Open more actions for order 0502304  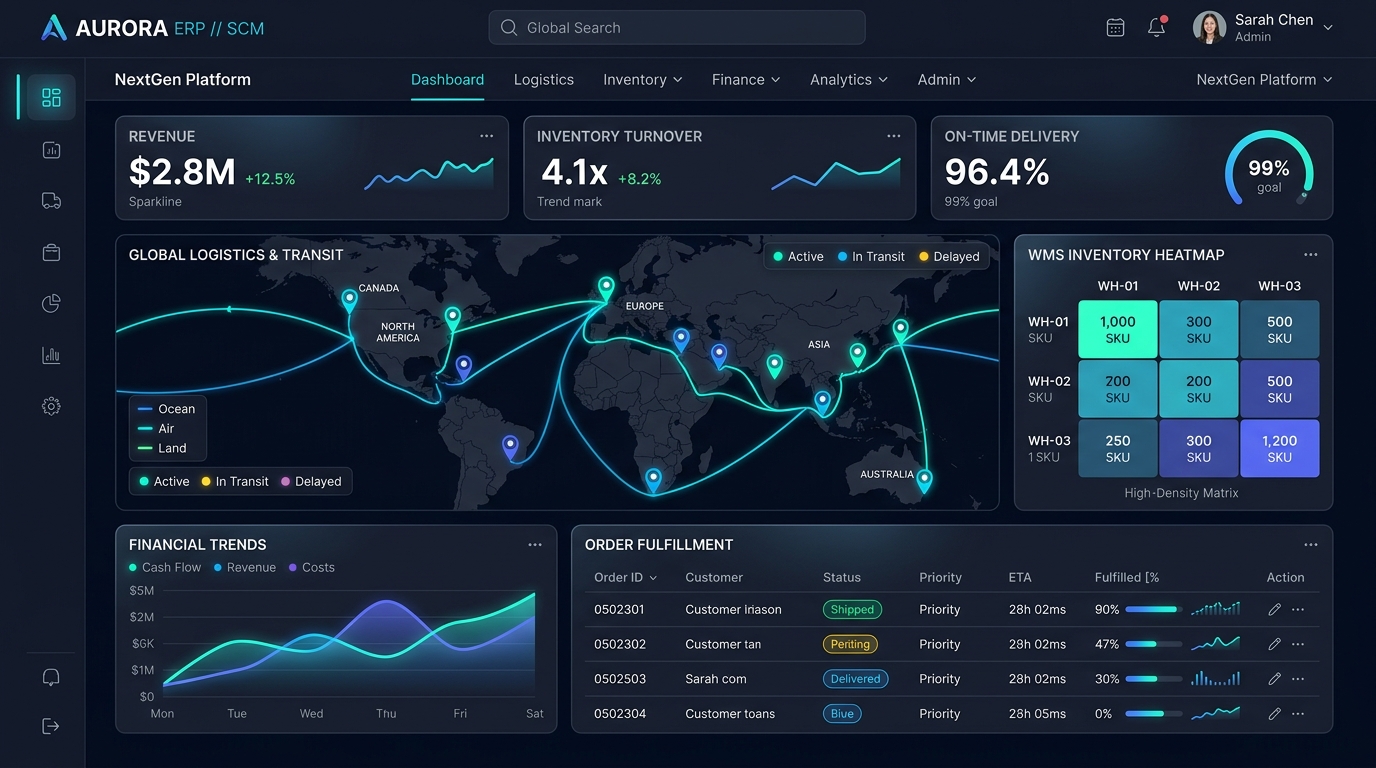click(1298, 714)
